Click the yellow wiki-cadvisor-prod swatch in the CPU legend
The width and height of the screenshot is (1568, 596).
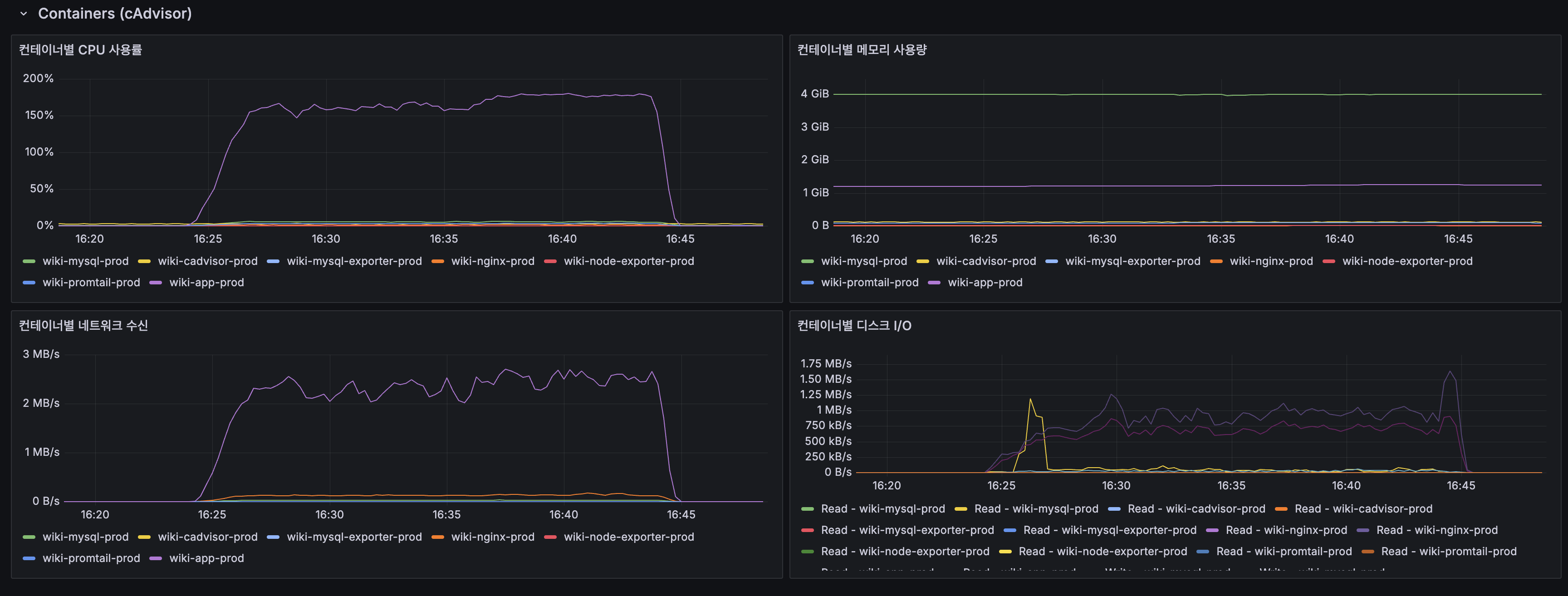pyautogui.click(x=144, y=261)
